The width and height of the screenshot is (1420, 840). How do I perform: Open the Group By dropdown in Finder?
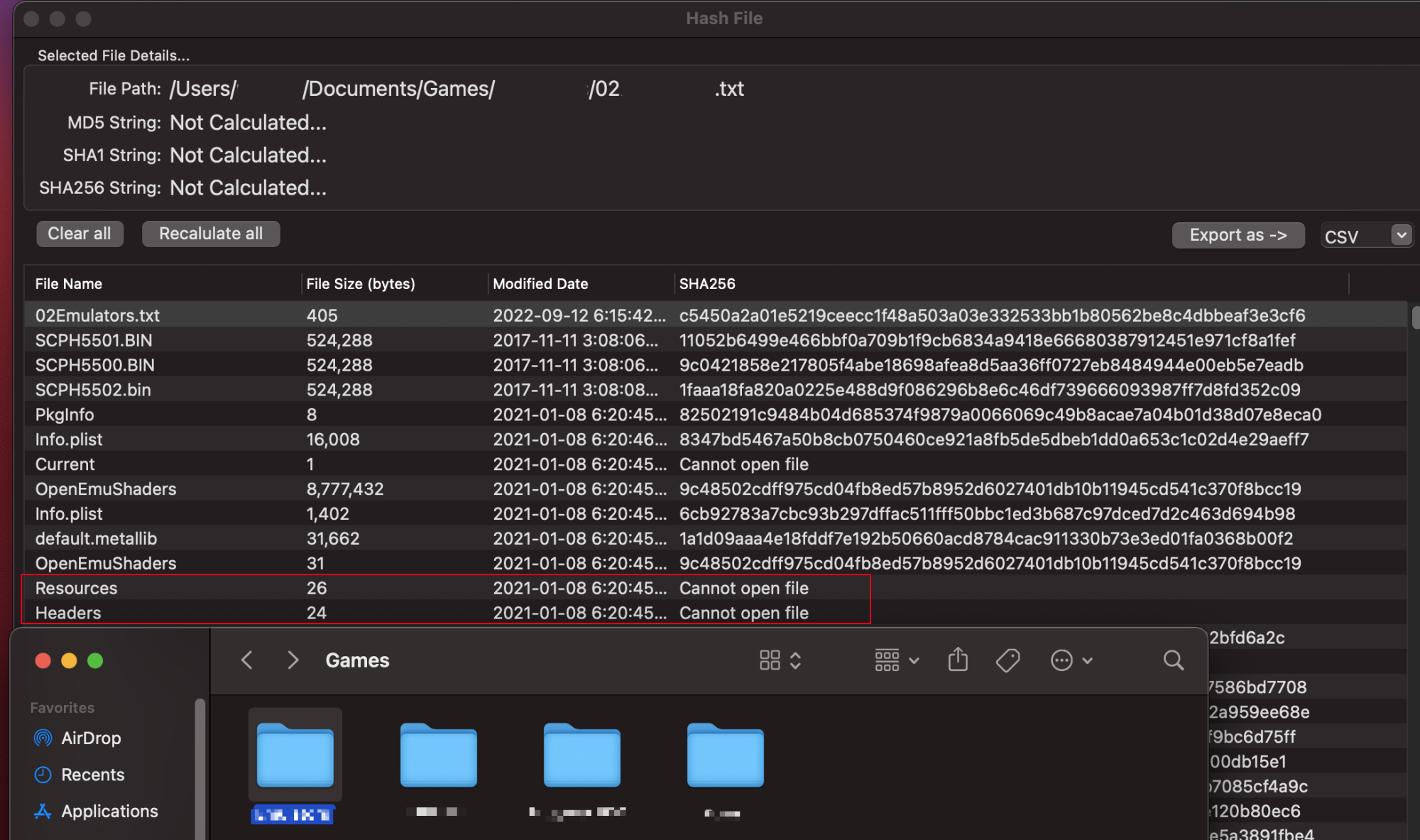coord(896,660)
